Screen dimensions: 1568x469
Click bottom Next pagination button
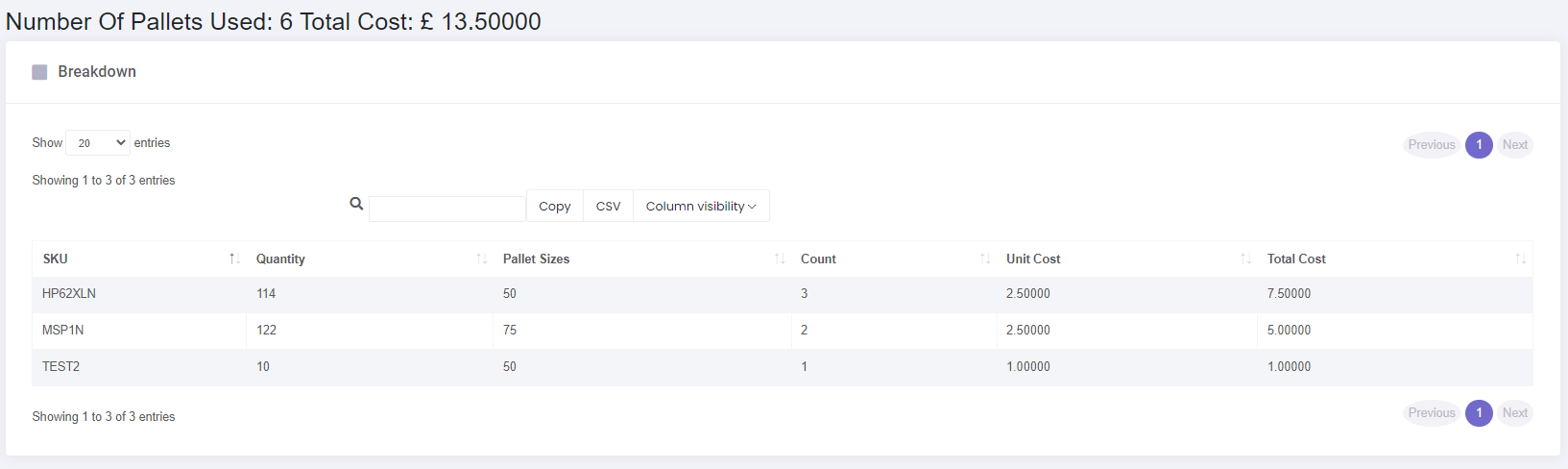click(x=1515, y=413)
